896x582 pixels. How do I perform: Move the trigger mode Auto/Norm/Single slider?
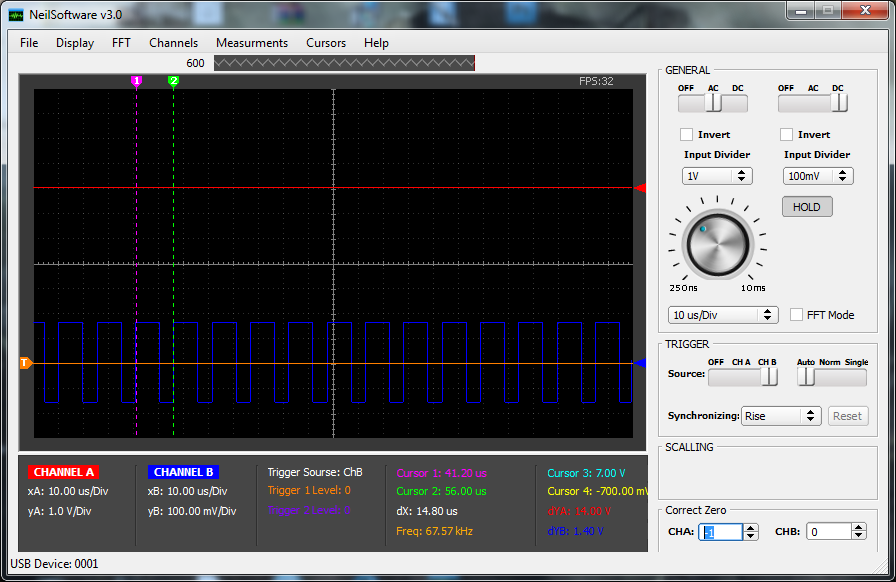[832, 377]
